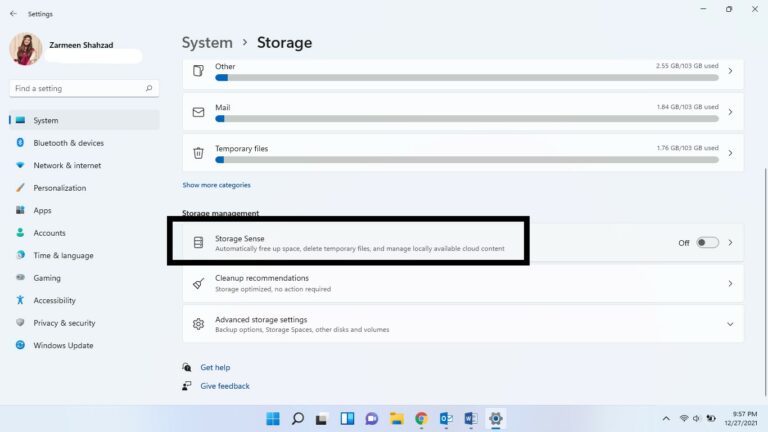Click the Give feedback person icon
The height and width of the screenshot is (432, 768).
(187, 385)
